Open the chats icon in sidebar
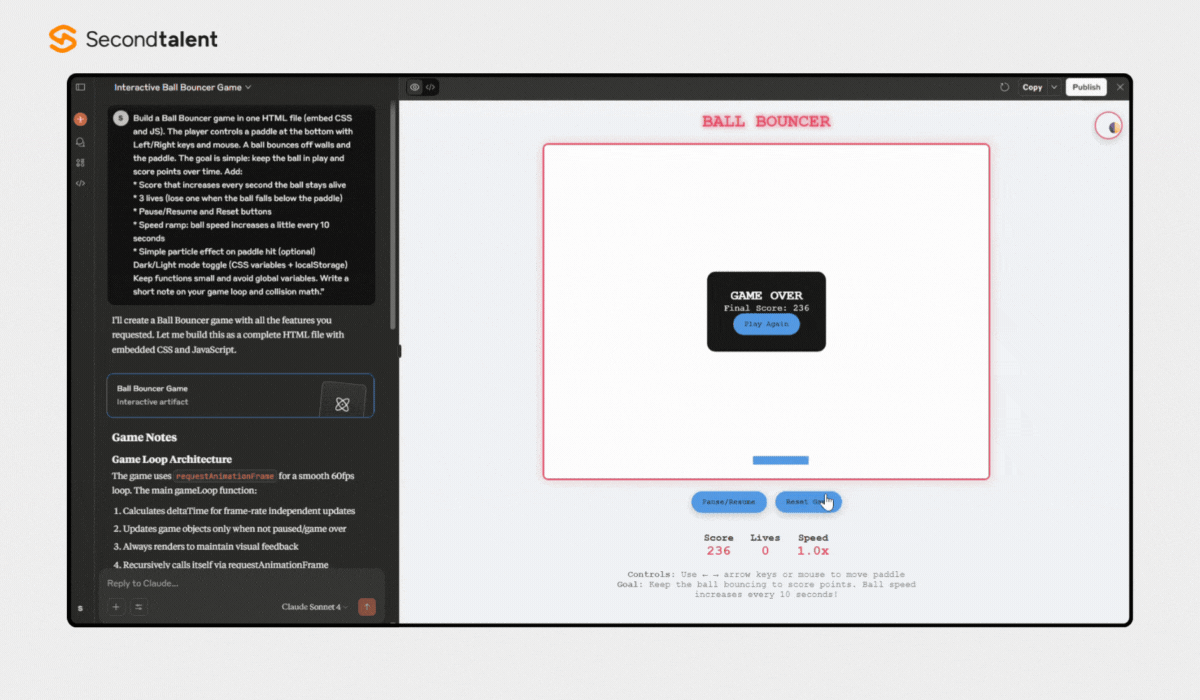 point(81,142)
